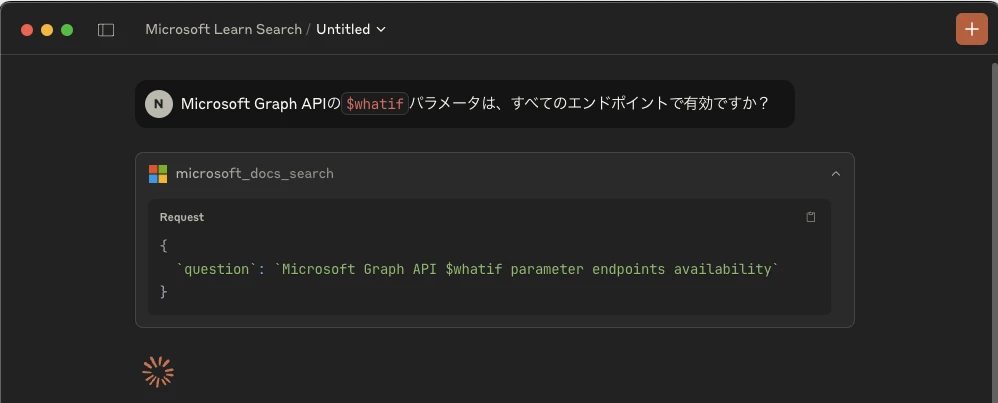Click the Request label
The image size is (998, 403).
click(182, 217)
